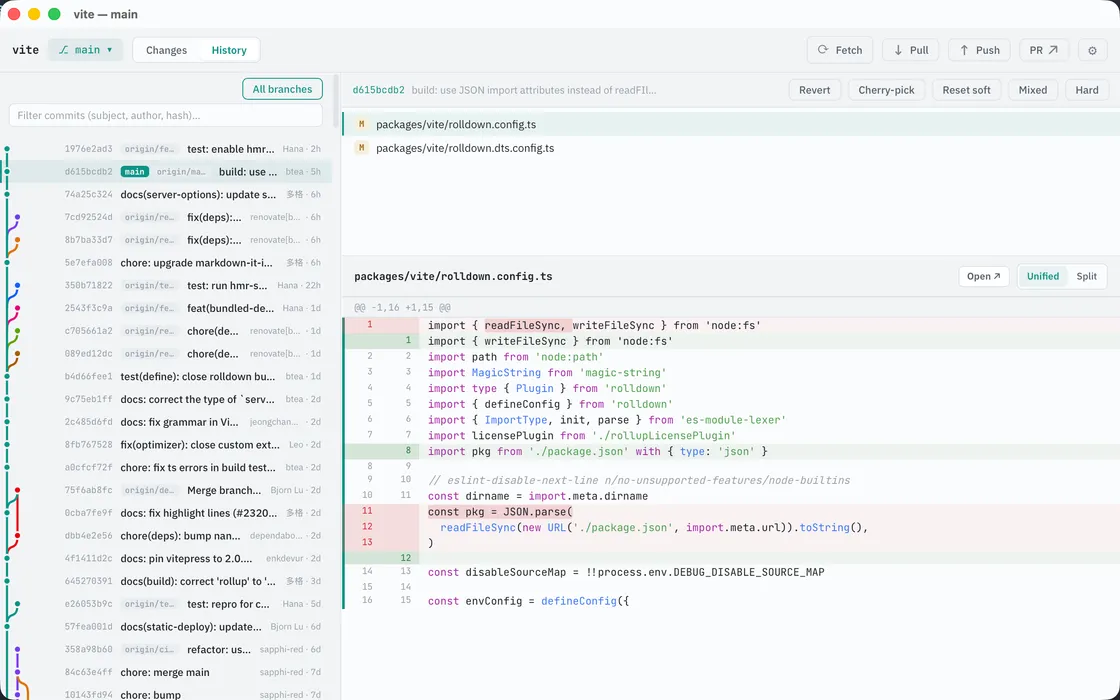Click origin/fe branch tag on commit 1976e2ad3
The height and width of the screenshot is (700, 1120).
pos(149,149)
